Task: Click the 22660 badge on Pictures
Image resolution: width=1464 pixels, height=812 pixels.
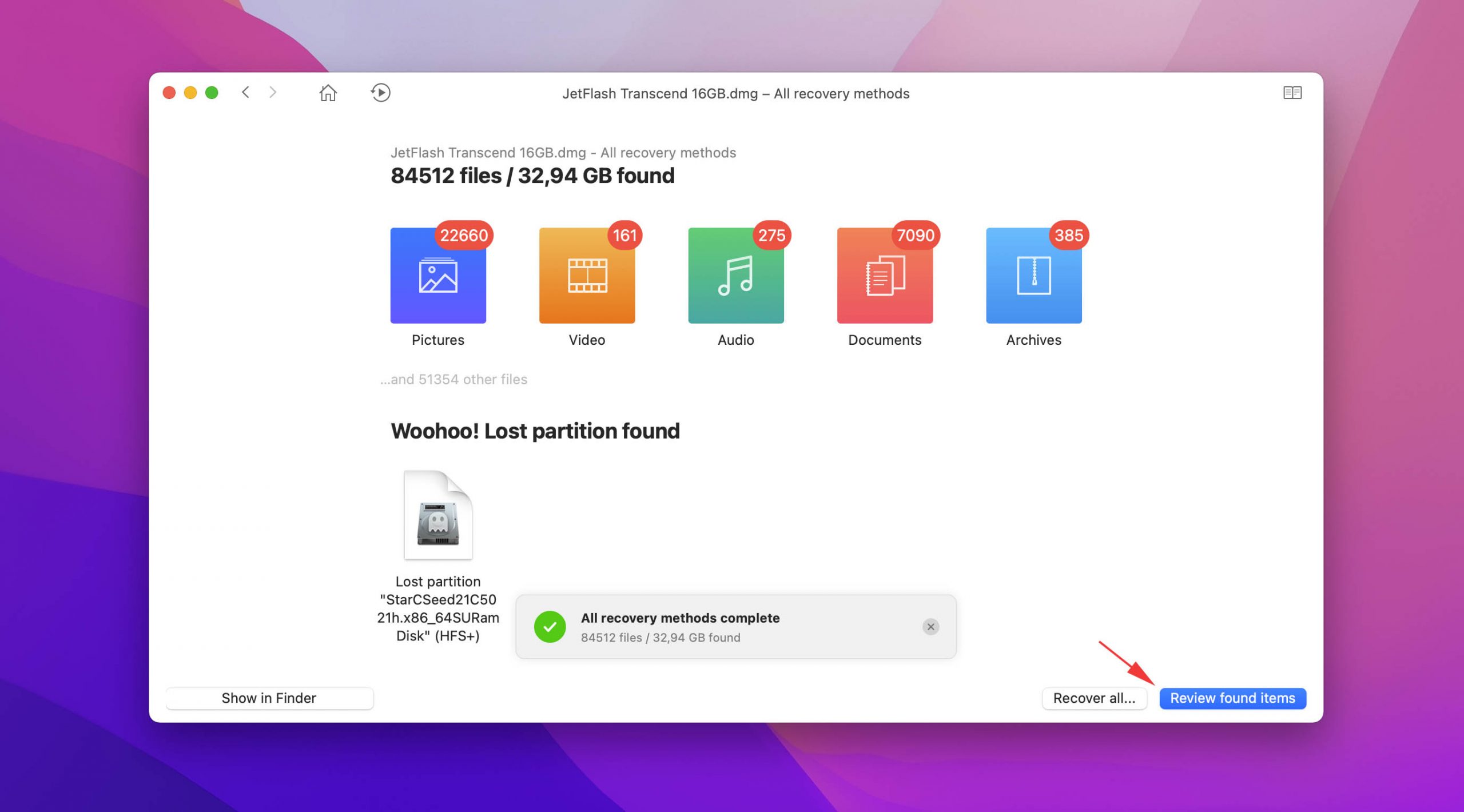Action: coord(464,235)
